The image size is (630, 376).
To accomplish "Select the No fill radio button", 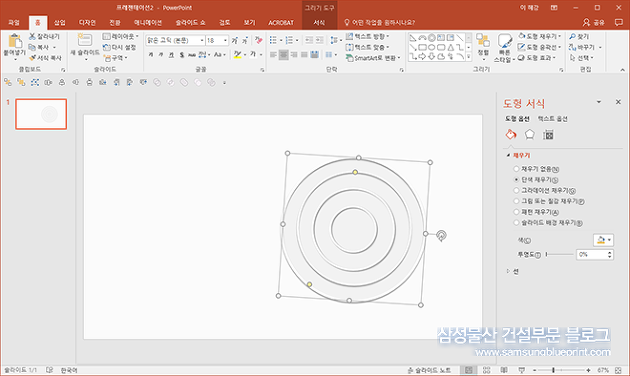I will pos(516,169).
